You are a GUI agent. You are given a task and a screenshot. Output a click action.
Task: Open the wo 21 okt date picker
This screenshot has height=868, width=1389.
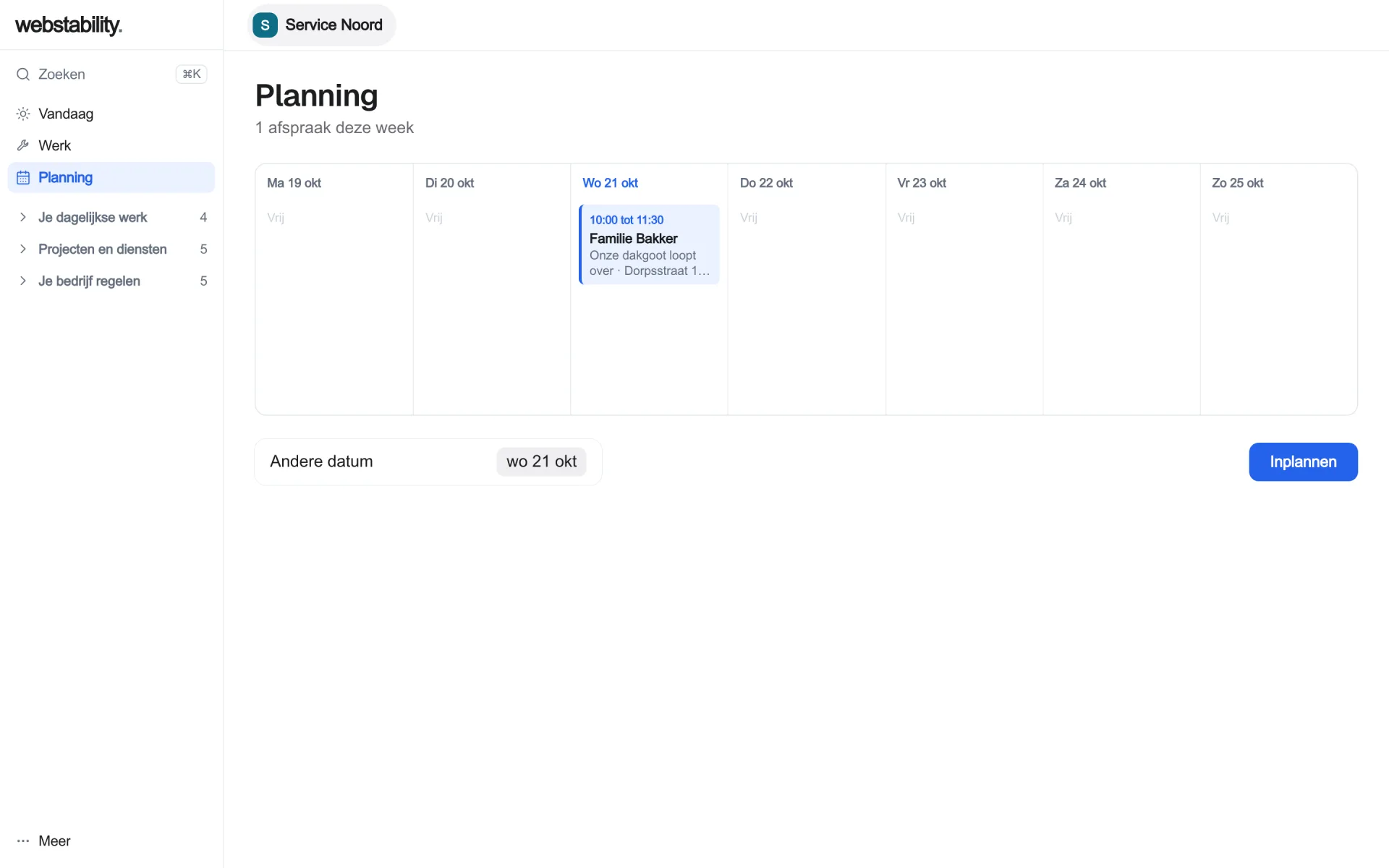[541, 461]
